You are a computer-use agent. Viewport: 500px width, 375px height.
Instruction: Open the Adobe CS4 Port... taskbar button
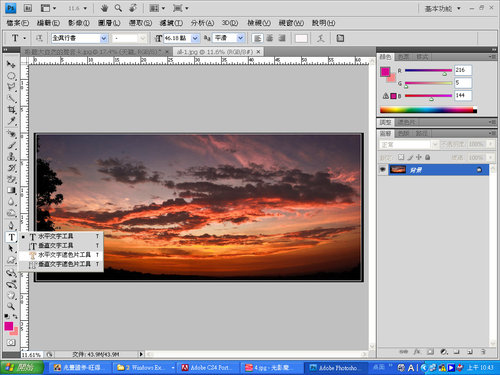coord(208,368)
